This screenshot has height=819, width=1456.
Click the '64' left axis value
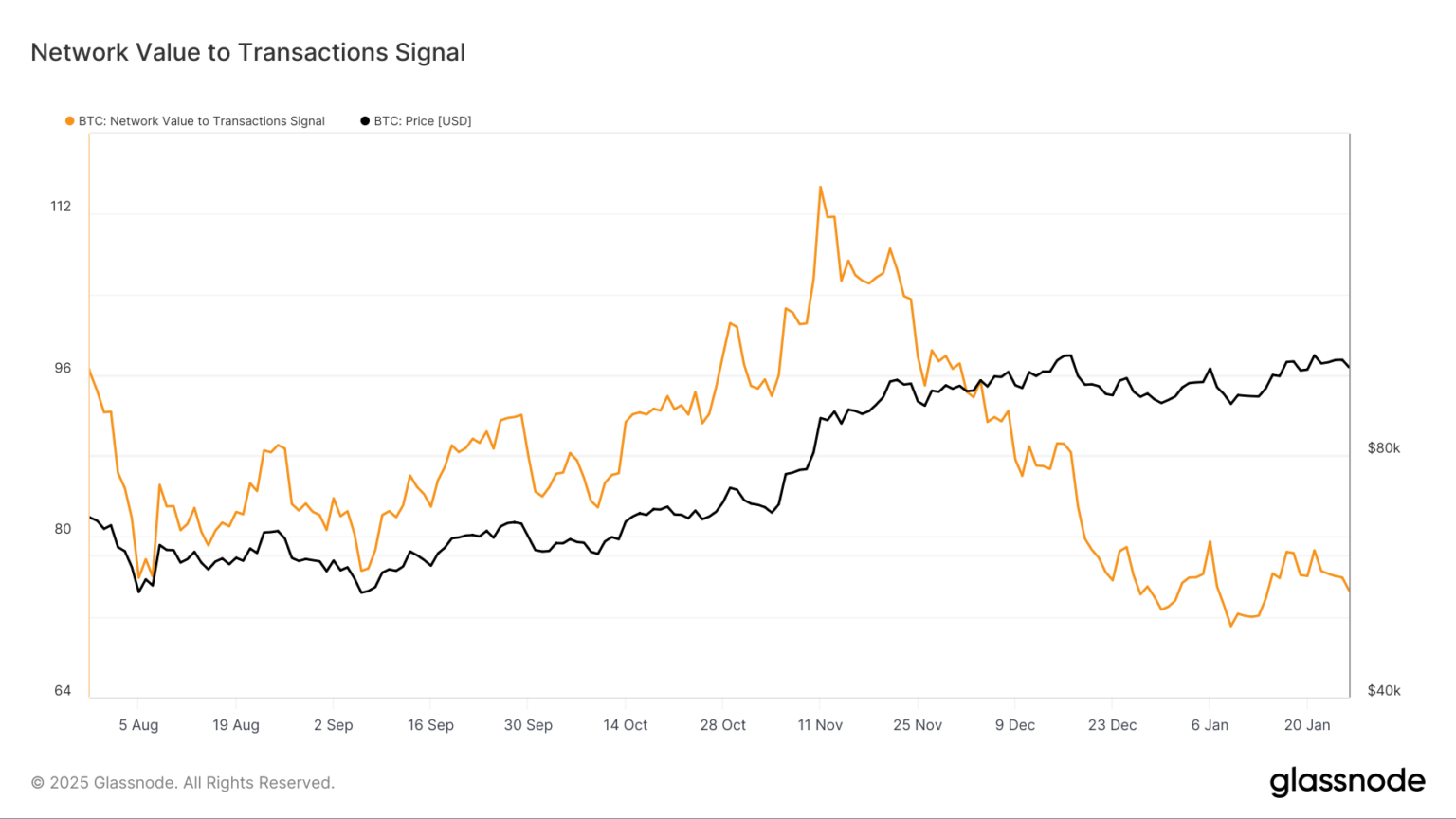(x=63, y=691)
